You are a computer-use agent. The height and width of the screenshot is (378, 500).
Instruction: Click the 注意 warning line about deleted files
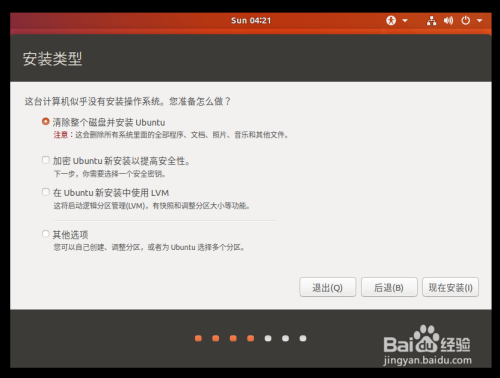tap(171, 135)
